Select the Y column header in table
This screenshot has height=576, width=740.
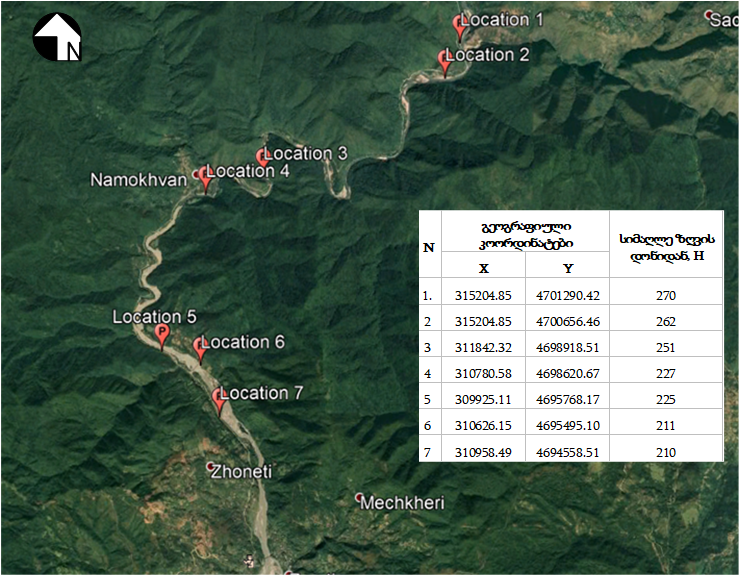click(x=567, y=268)
